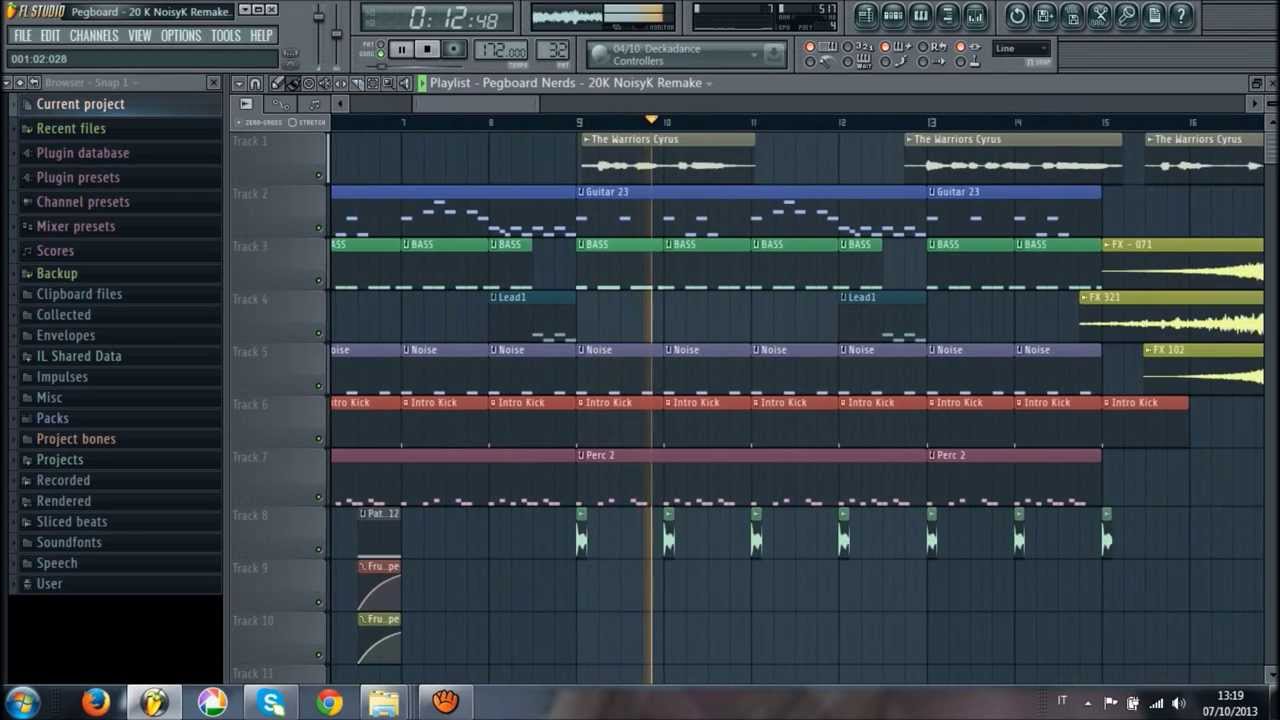This screenshot has height=720, width=1280.
Task: Mute Track 6 with its green dot
Action: [319, 438]
